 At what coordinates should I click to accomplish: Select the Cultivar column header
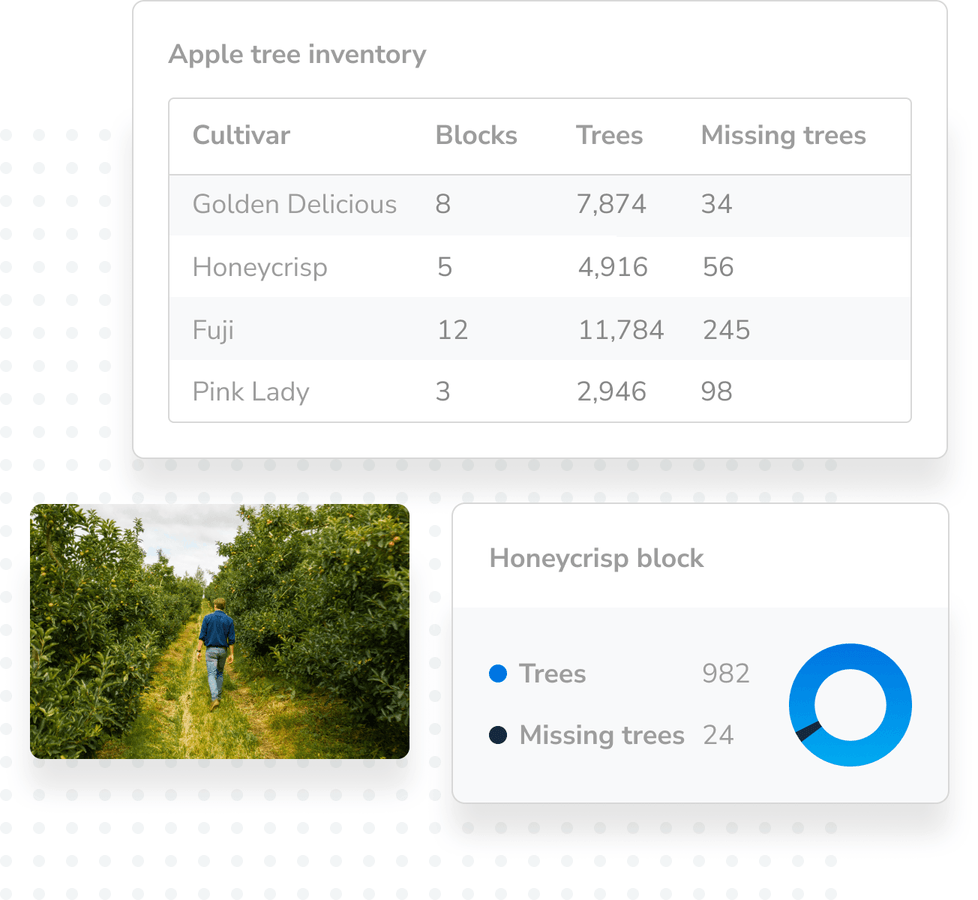(x=241, y=136)
